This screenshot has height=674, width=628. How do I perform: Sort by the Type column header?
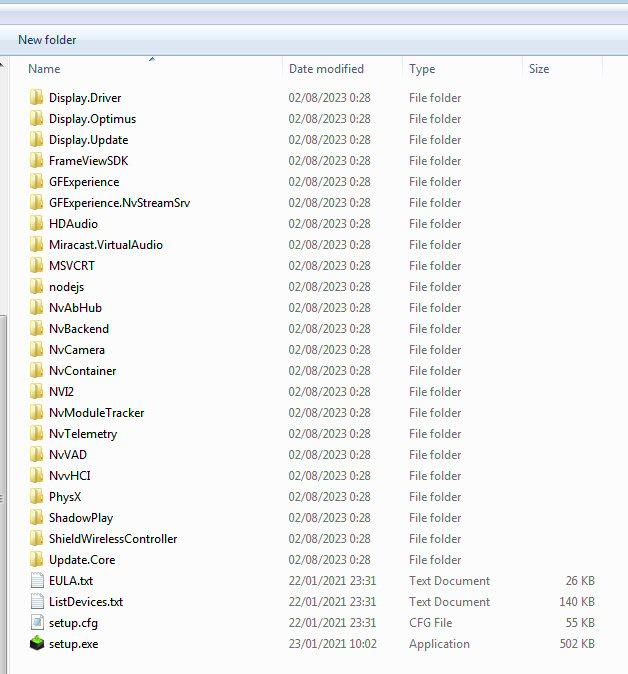[x=462, y=69]
